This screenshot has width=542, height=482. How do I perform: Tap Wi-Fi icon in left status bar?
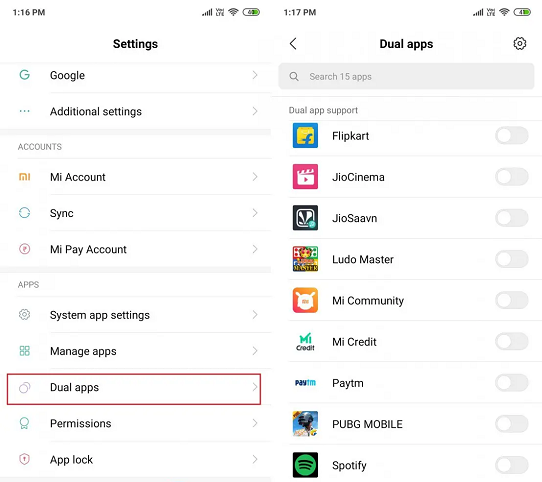tap(234, 12)
